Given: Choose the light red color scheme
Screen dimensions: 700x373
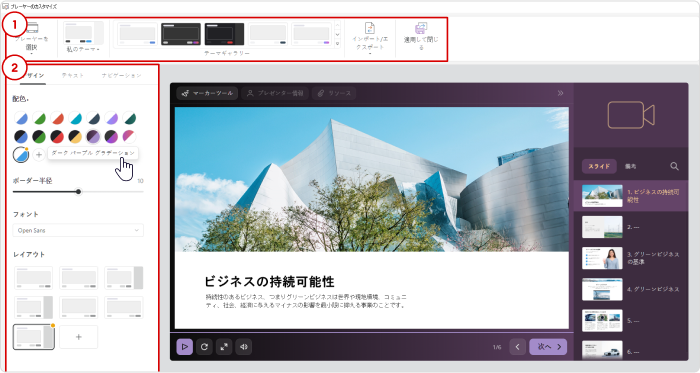Looking at the screenshot, I should point(57,118).
